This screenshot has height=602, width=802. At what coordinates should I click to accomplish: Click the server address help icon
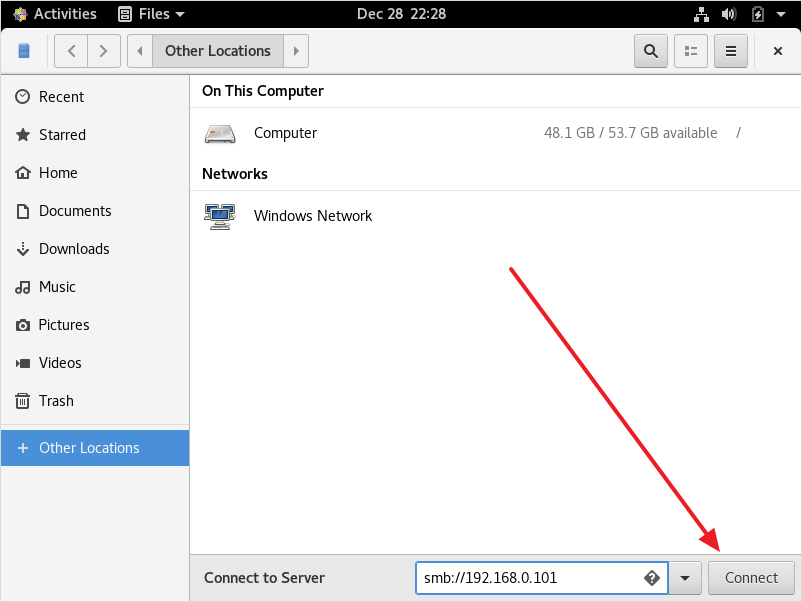point(652,578)
